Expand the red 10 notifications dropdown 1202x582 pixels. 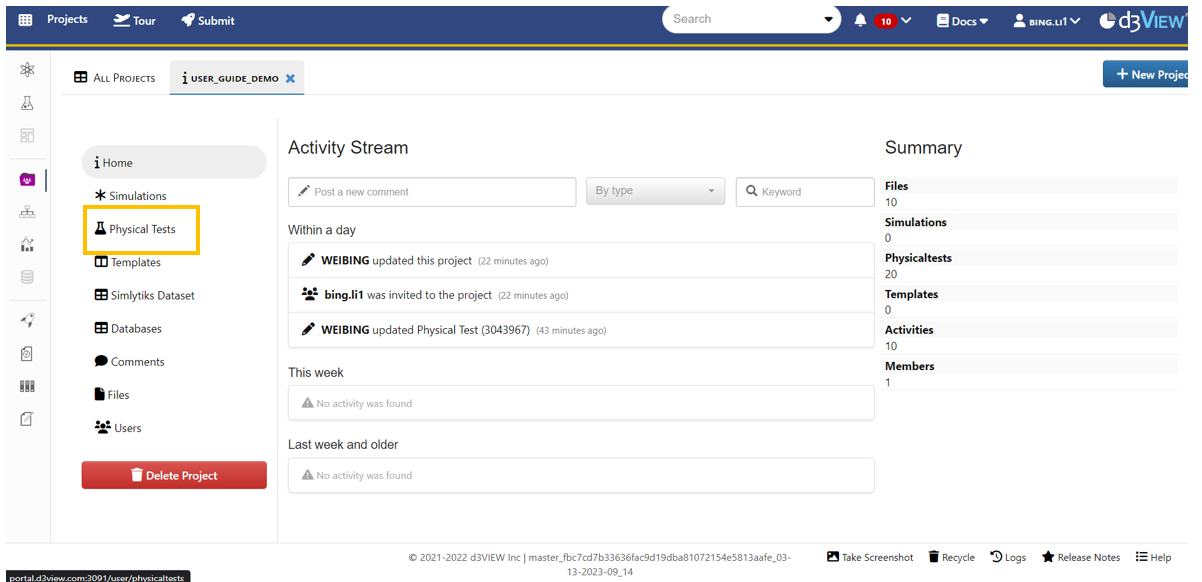[x=893, y=20]
